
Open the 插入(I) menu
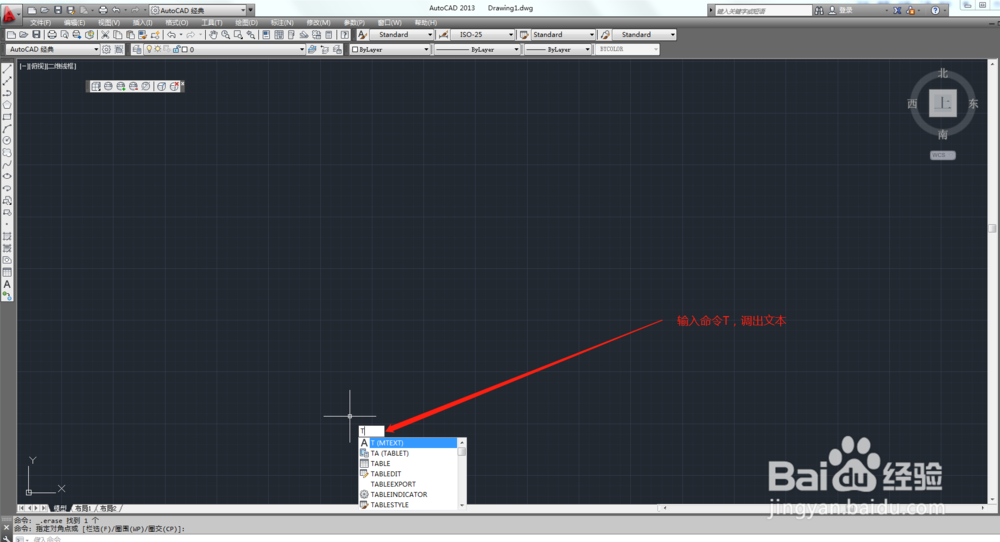tap(142, 23)
